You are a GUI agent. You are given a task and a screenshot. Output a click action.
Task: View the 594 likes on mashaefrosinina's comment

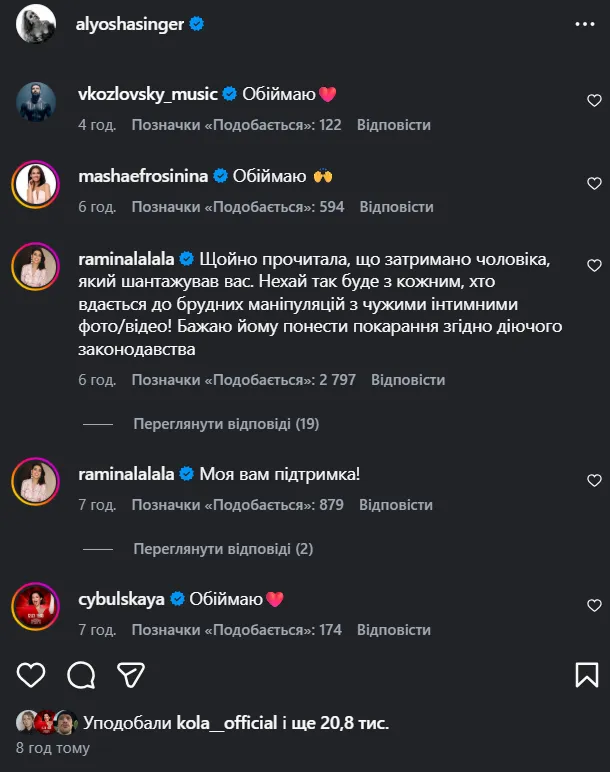238,207
